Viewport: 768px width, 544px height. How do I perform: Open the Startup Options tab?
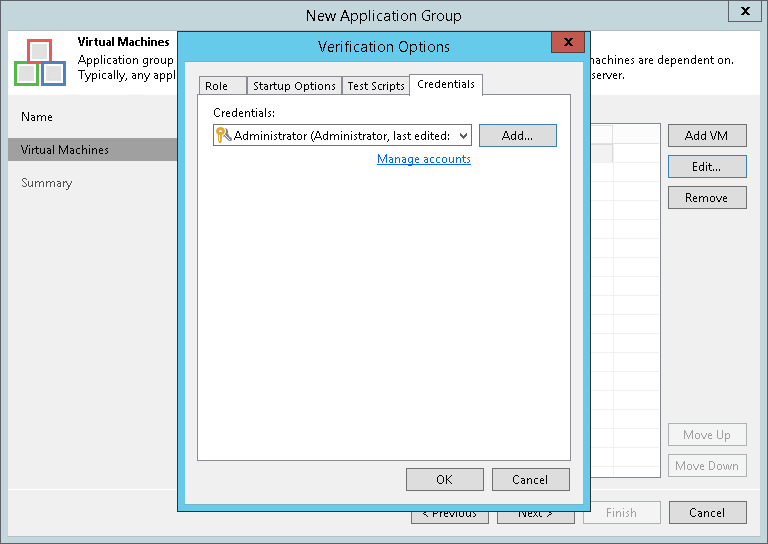pos(294,86)
